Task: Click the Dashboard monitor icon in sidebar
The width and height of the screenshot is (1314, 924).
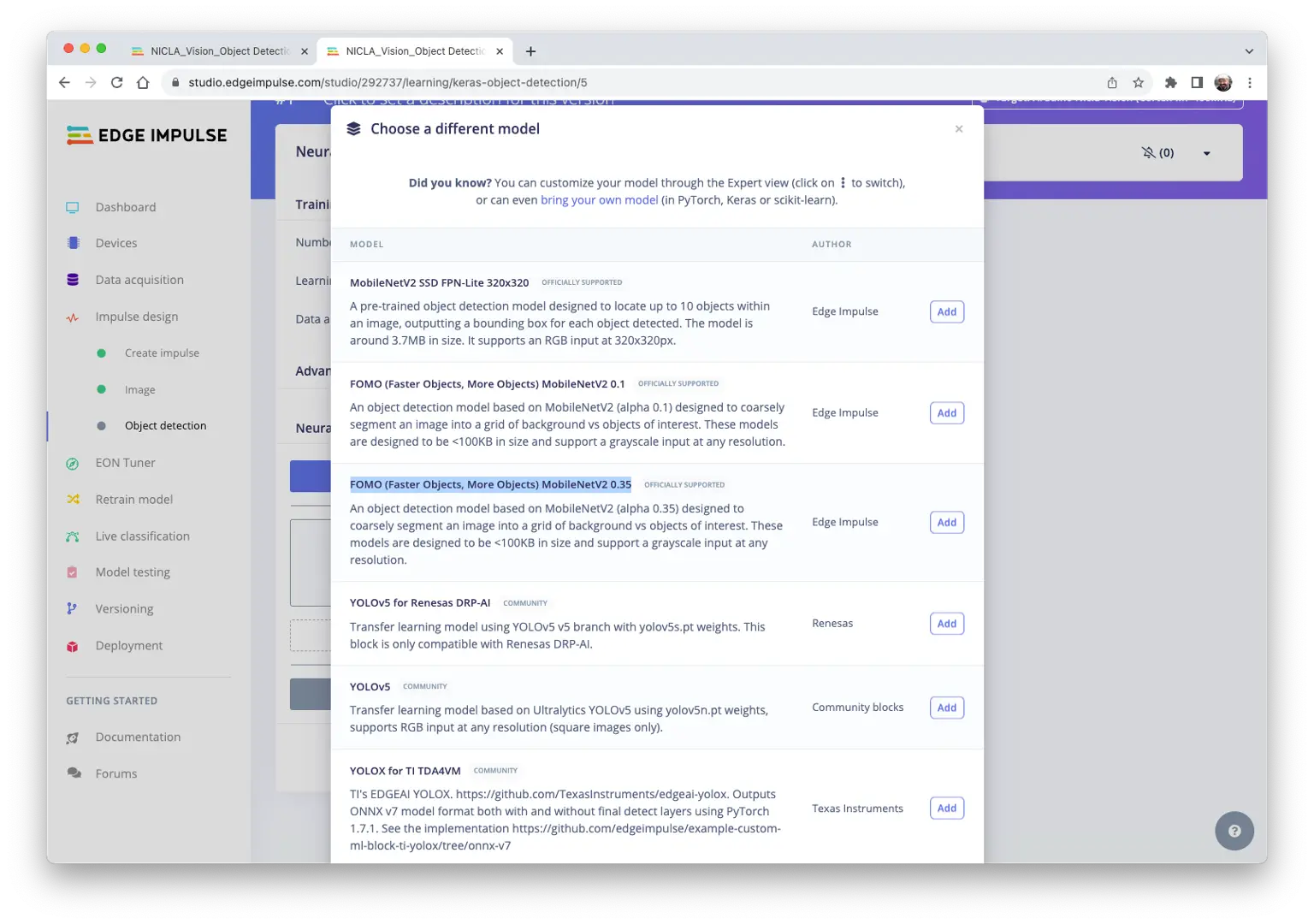Action: [73, 207]
